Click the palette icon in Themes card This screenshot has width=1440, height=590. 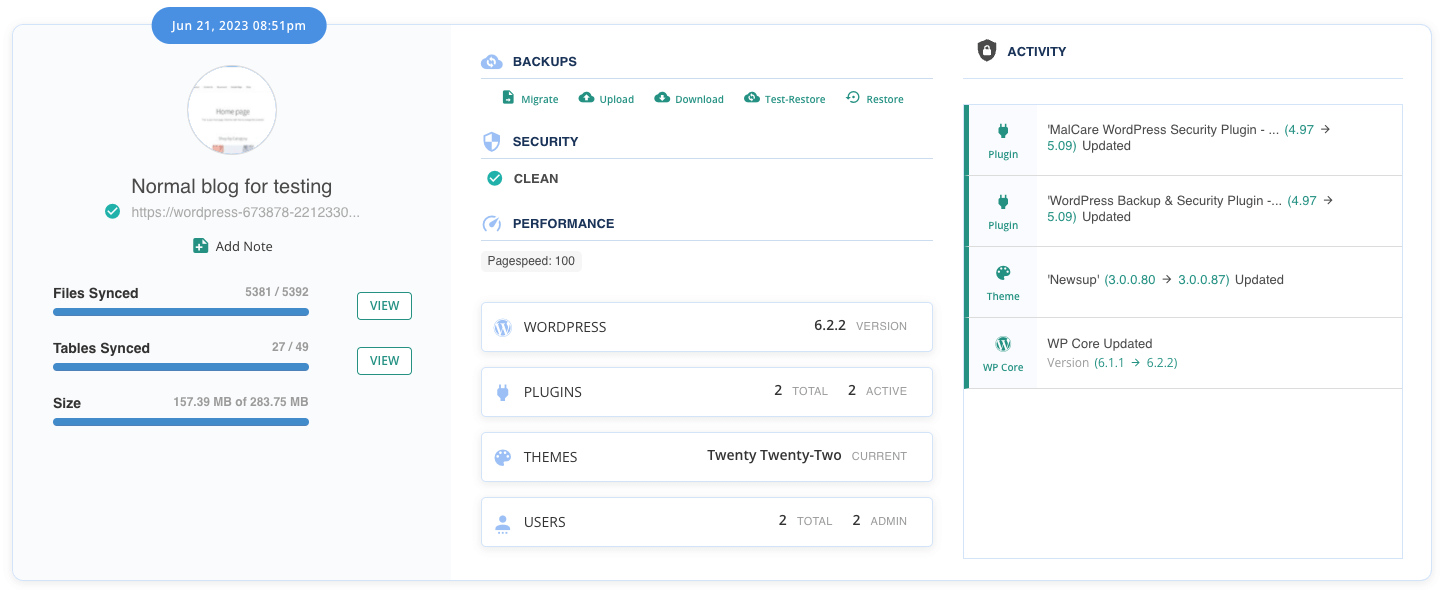[x=503, y=457]
